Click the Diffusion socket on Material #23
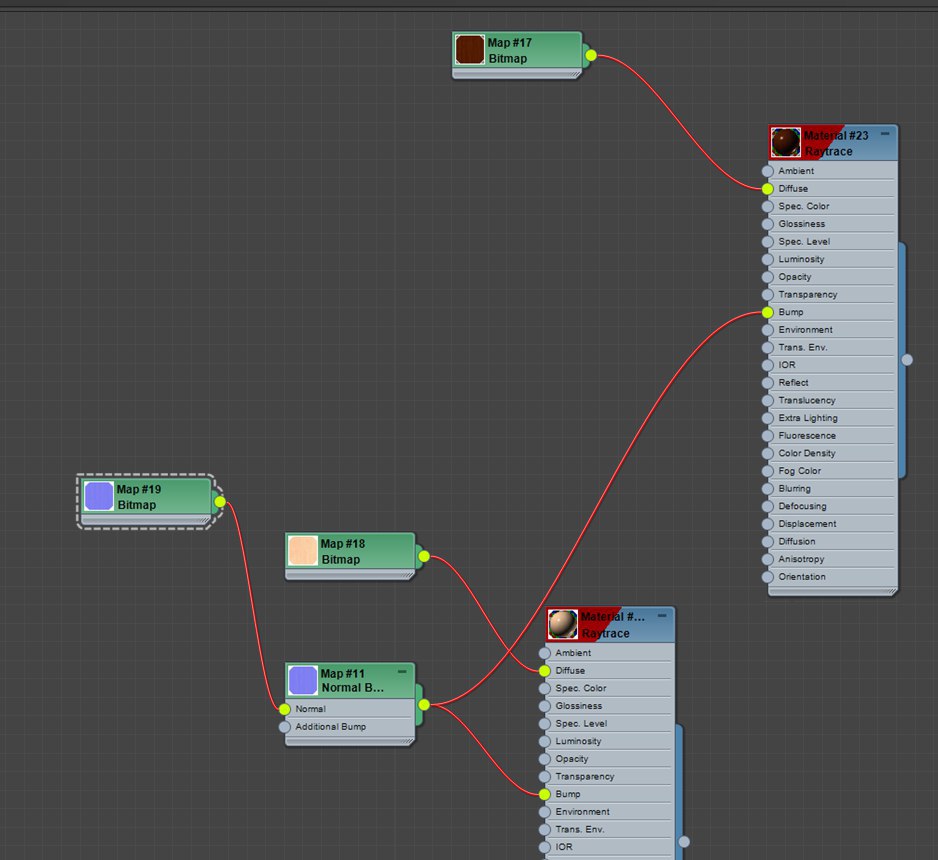This screenshot has height=860, width=938. tap(768, 542)
